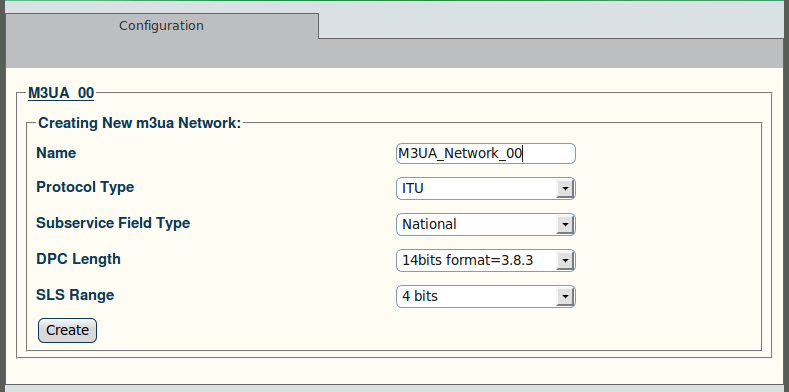Click the arrow button of the ITU combo box

pos(565,189)
